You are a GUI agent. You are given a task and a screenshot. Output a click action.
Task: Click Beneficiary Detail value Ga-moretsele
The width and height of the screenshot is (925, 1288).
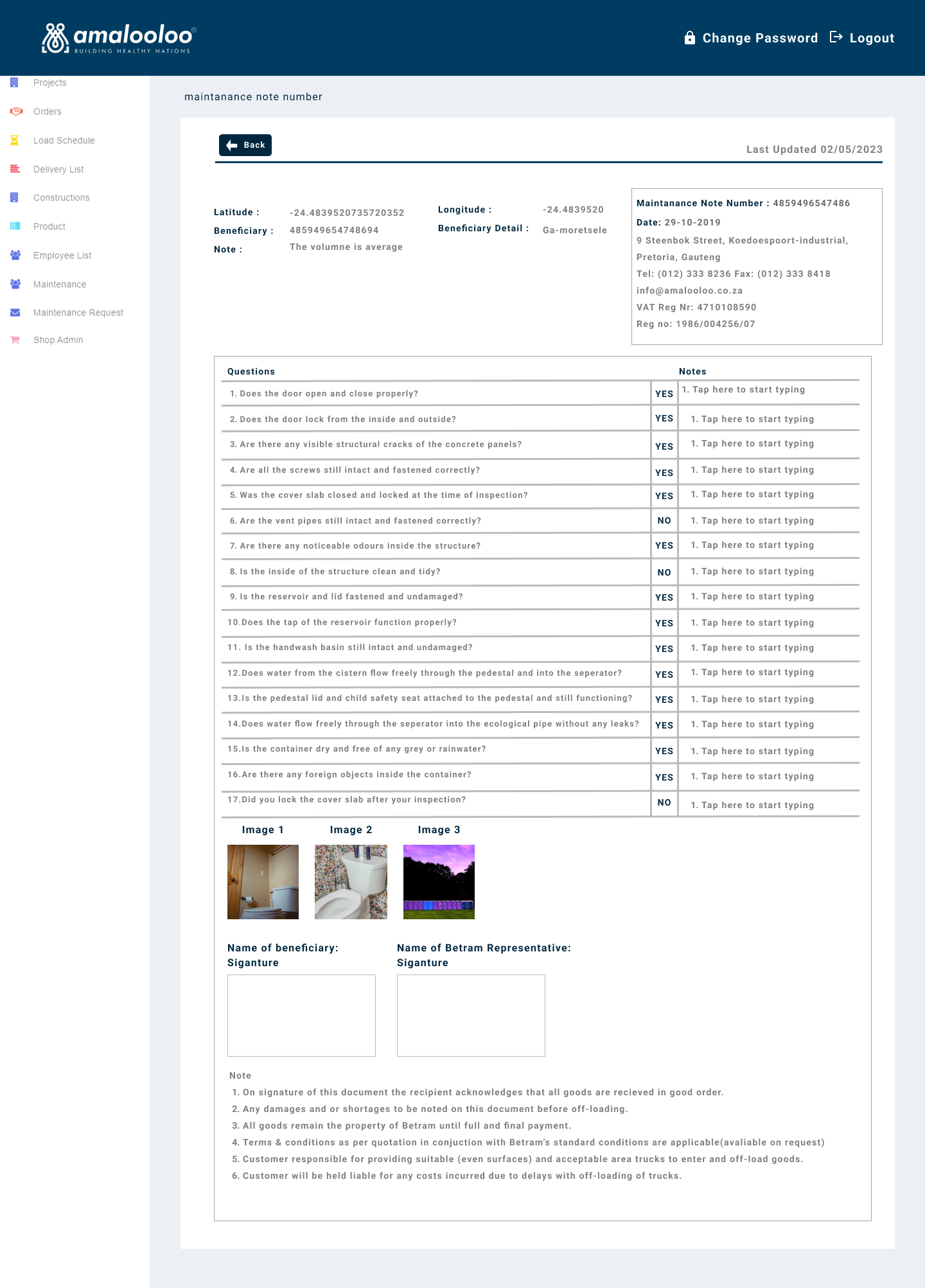coord(575,230)
